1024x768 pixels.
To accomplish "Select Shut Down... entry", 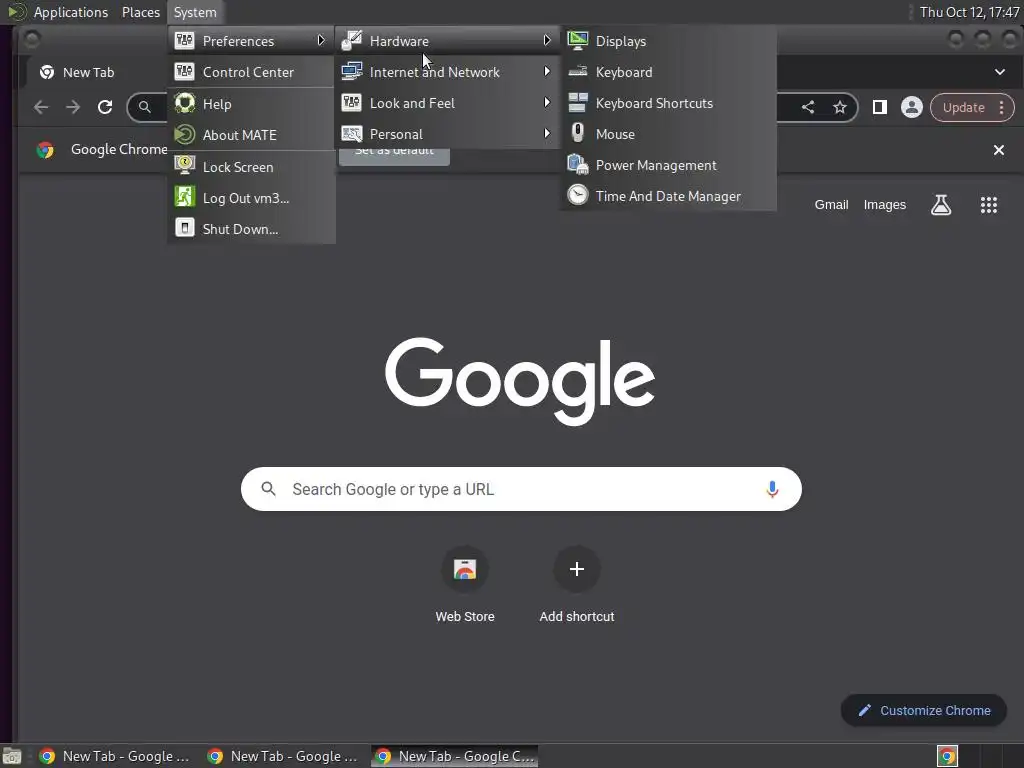I will point(251,229).
